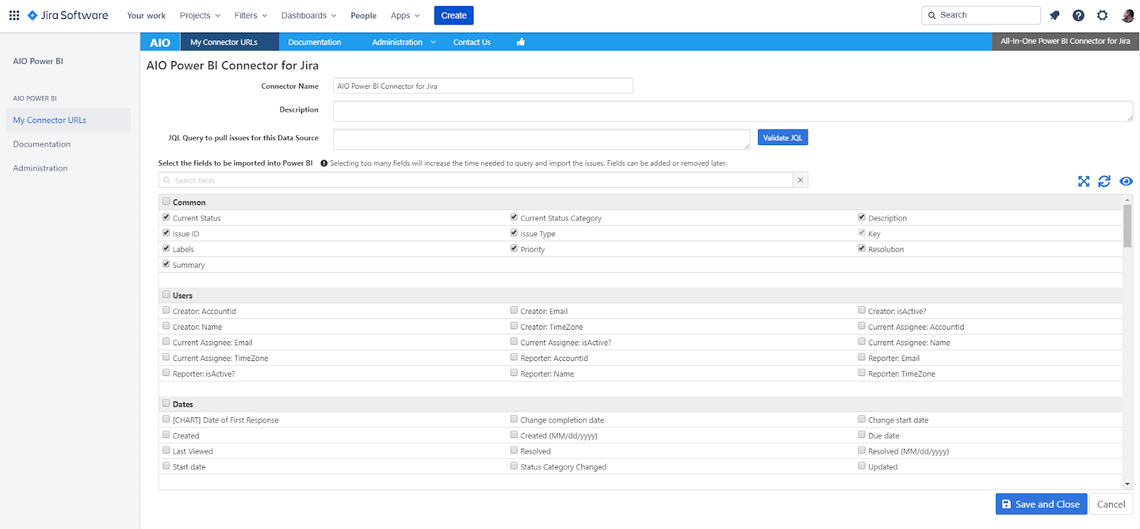This screenshot has width=1140, height=529.
Task: Open the Jira settings gear icon
Action: tap(1102, 15)
